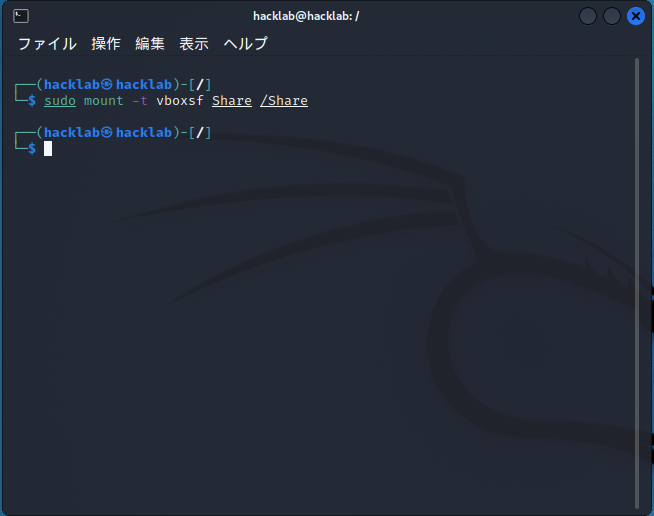The image size is (654, 516).
Task: Close the terminal with the blue X button
Action: pyautogui.click(x=636, y=16)
